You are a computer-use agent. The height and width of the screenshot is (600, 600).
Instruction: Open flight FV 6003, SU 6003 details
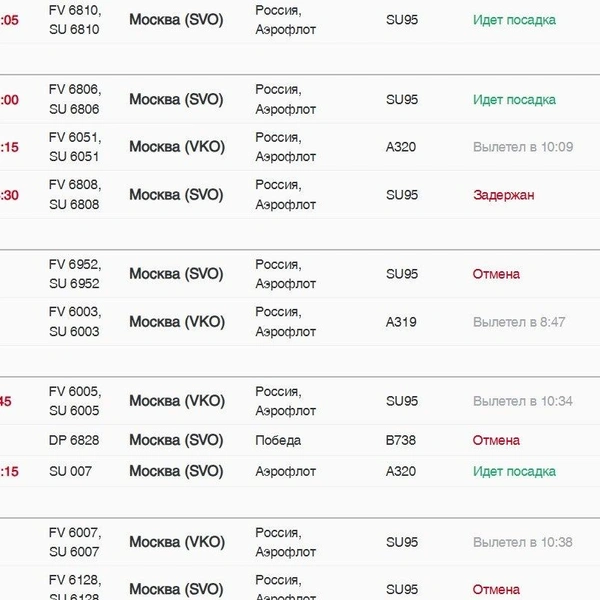300,322
